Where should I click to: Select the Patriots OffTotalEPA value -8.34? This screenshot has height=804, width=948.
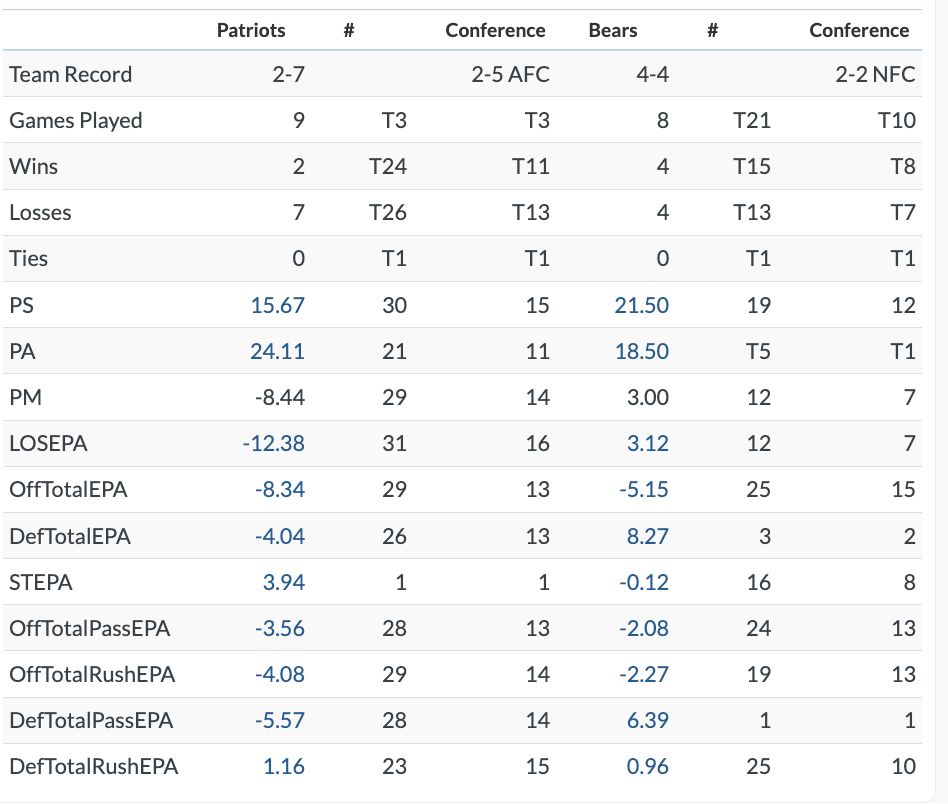(279, 489)
